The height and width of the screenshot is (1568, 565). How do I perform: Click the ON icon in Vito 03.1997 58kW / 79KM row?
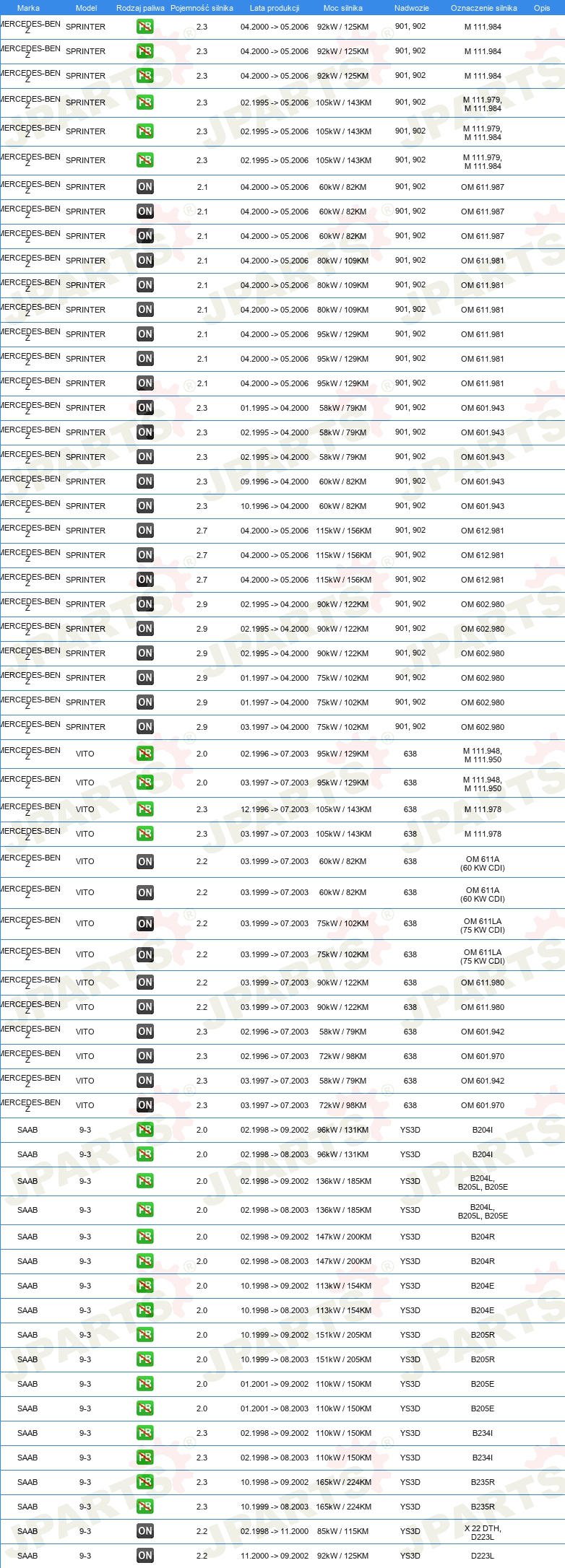pyautogui.click(x=145, y=1081)
